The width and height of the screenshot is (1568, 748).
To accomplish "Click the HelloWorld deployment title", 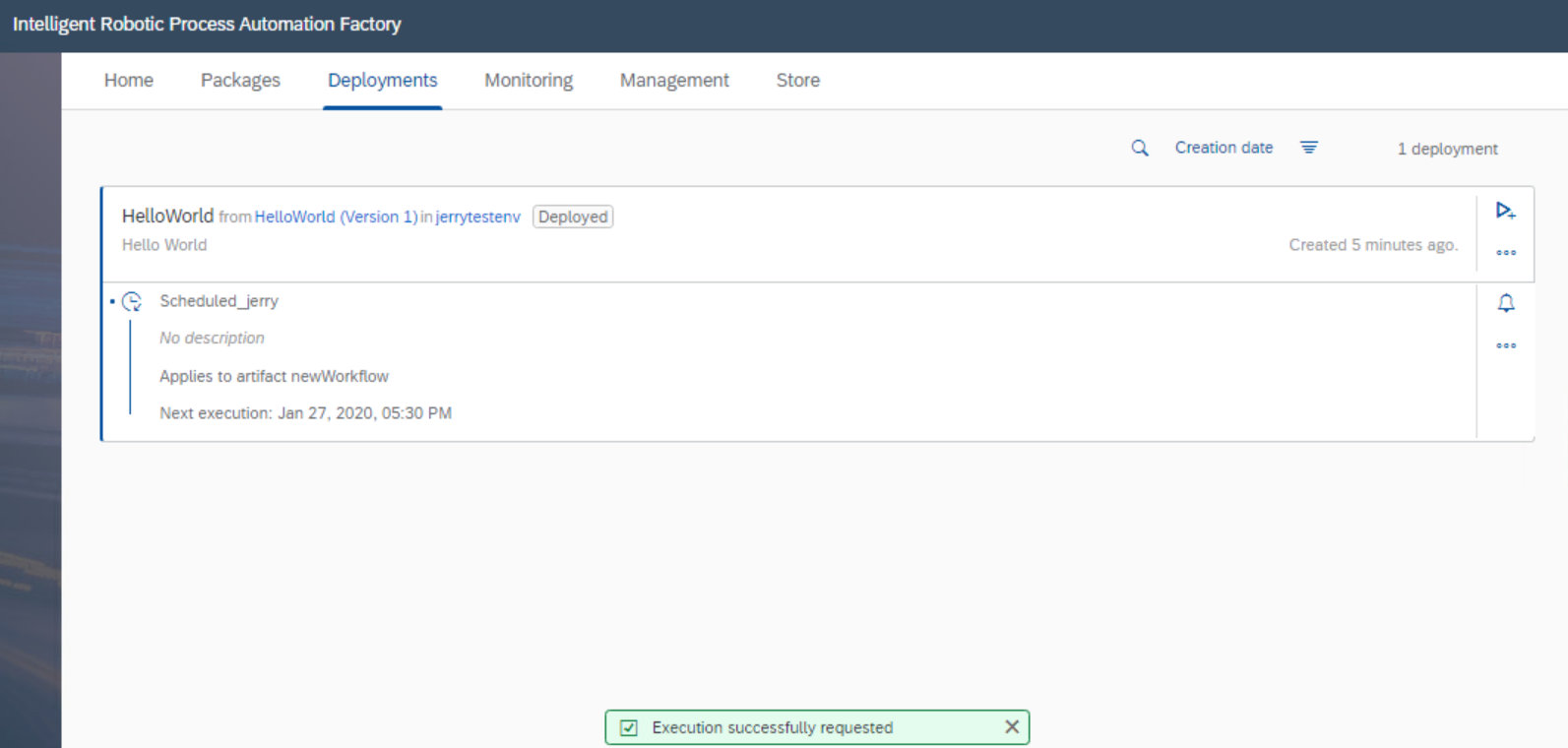I will click(x=167, y=216).
